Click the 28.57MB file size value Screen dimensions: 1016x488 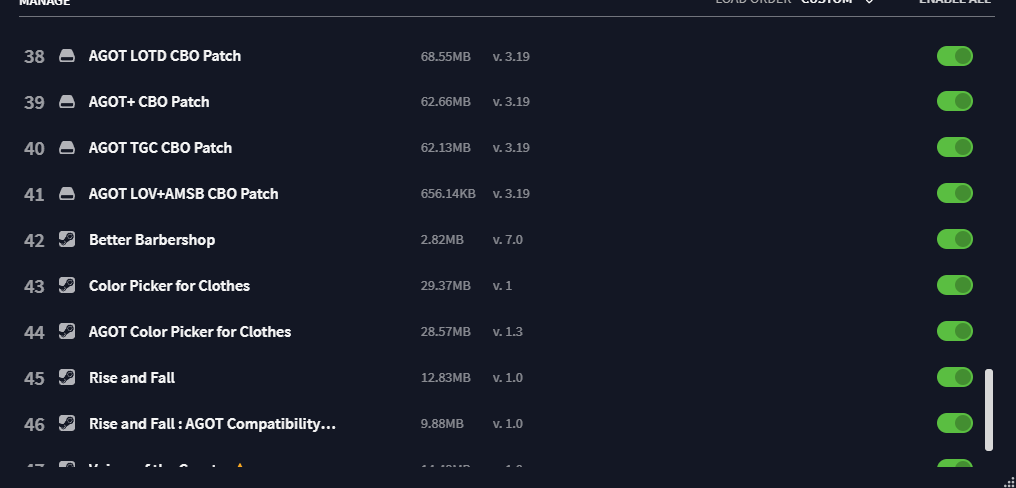446,332
